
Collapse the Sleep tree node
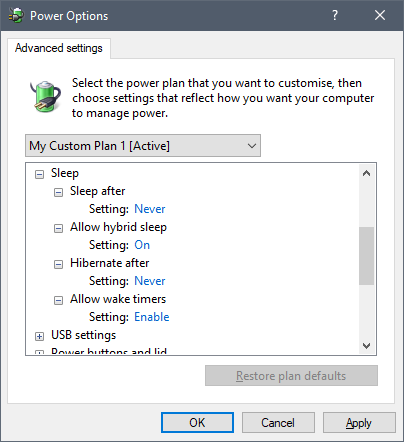coord(39,174)
